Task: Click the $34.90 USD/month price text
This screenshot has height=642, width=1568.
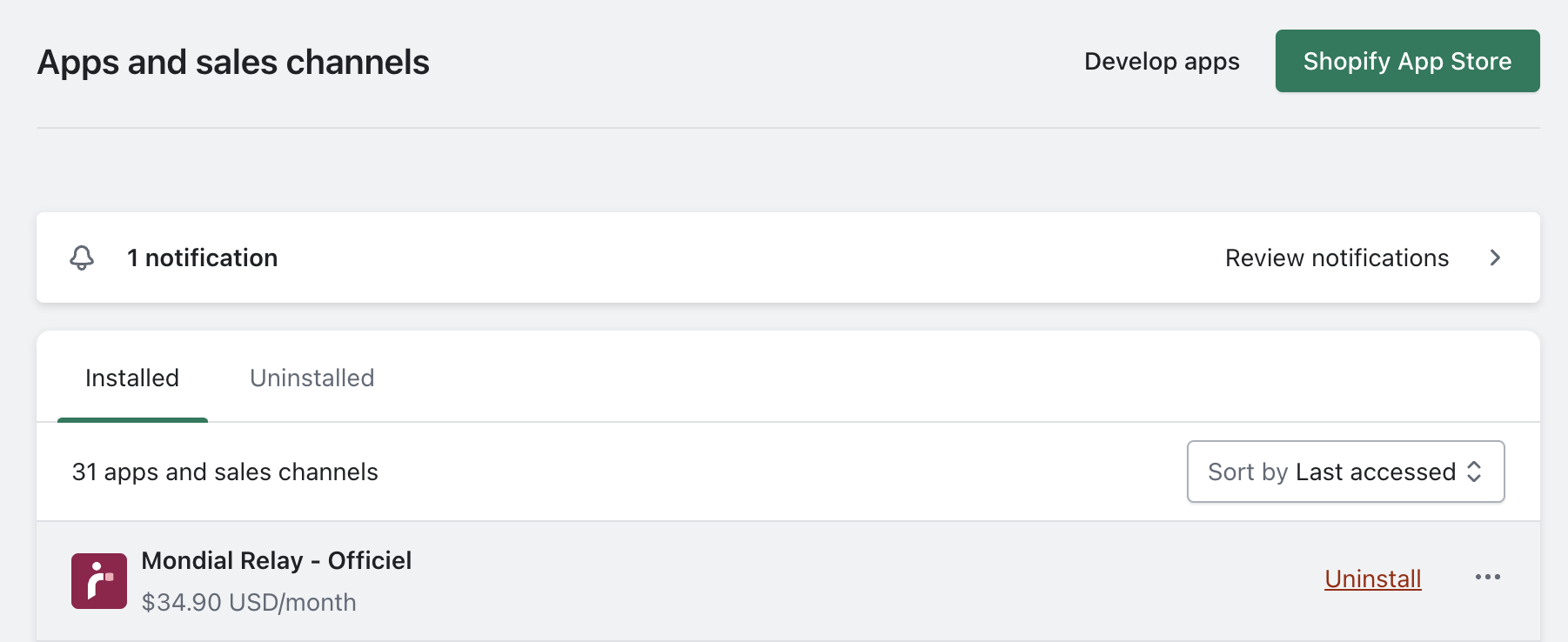Action: 249,602
